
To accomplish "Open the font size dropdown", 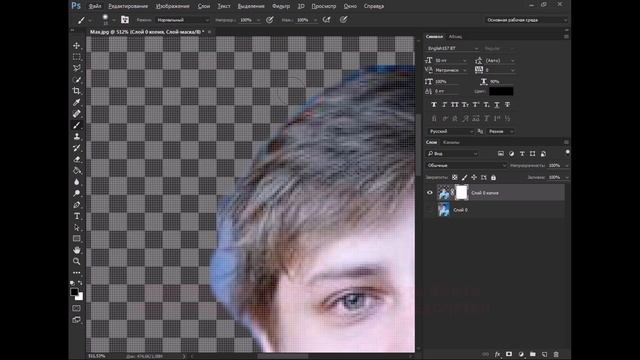I will click(451, 60).
